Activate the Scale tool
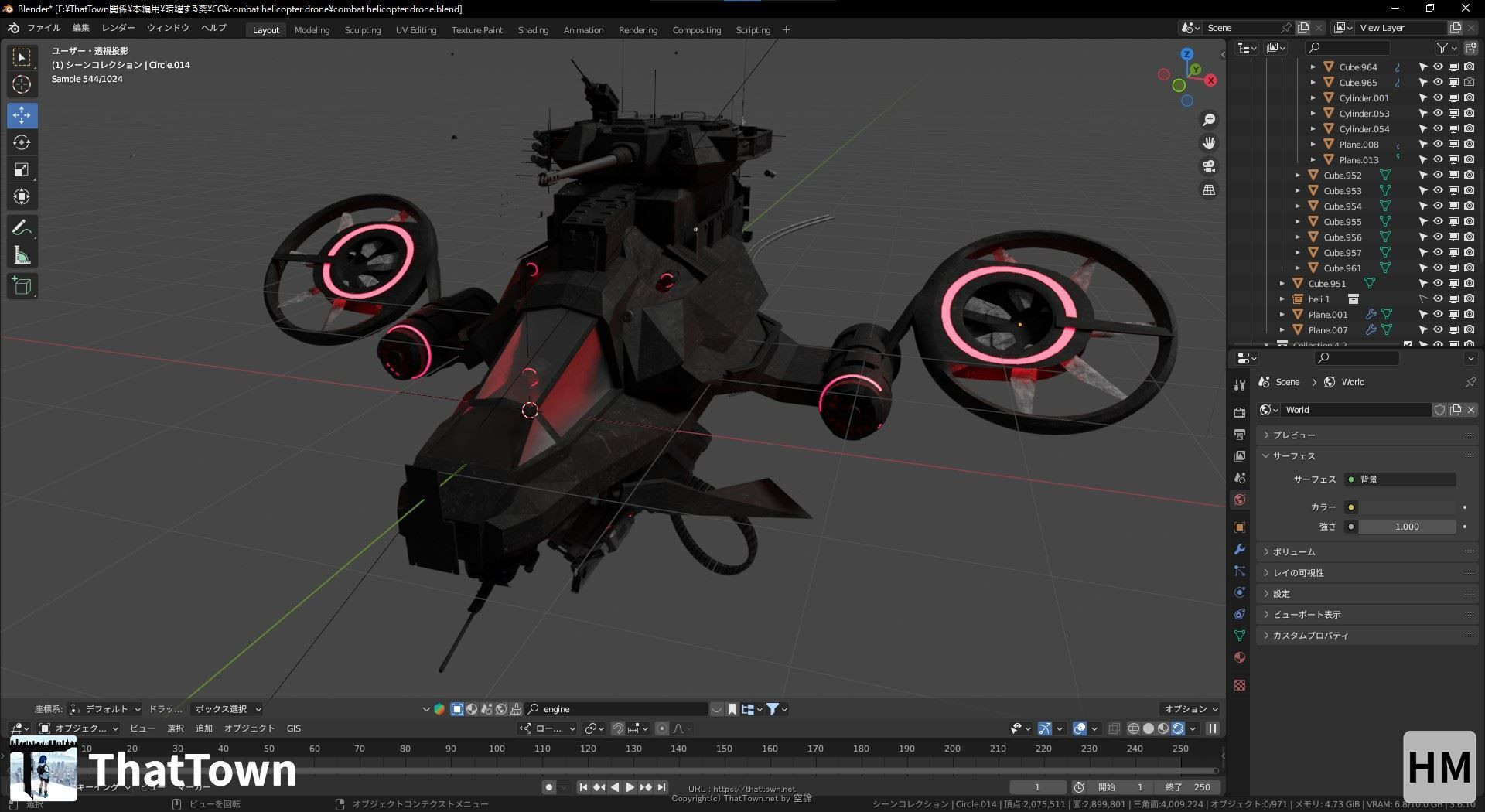This screenshot has height=812, width=1485. (x=22, y=169)
